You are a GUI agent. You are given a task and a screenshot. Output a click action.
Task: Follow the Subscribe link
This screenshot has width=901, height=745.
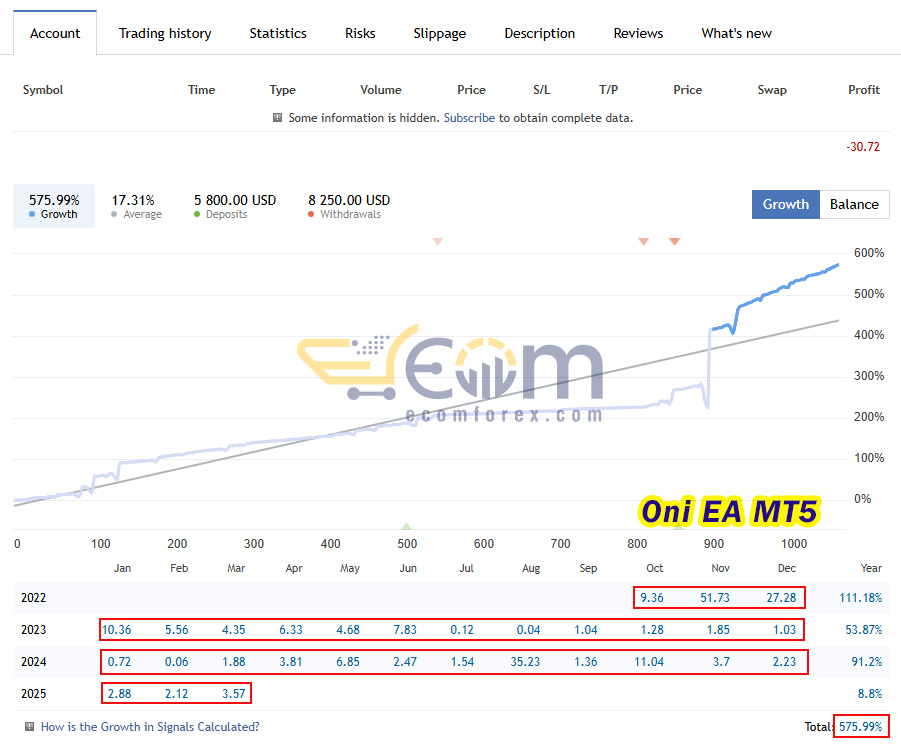click(x=469, y=118)
